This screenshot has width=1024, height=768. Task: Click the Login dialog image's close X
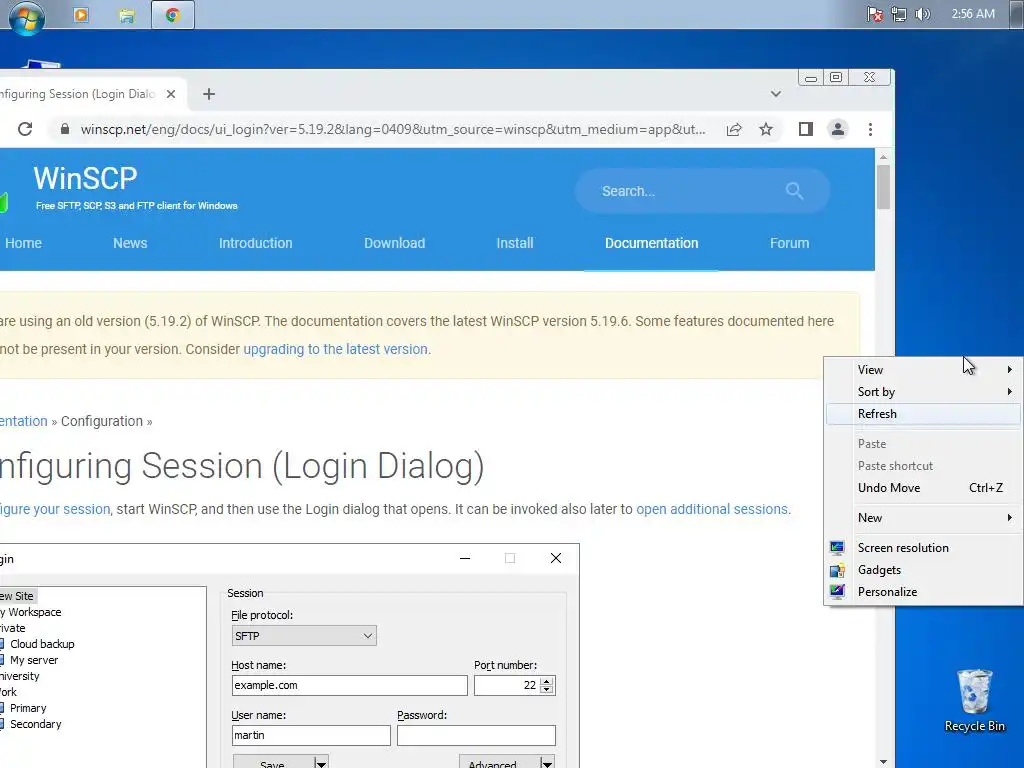pyautogui.click(x=556, y=558)
